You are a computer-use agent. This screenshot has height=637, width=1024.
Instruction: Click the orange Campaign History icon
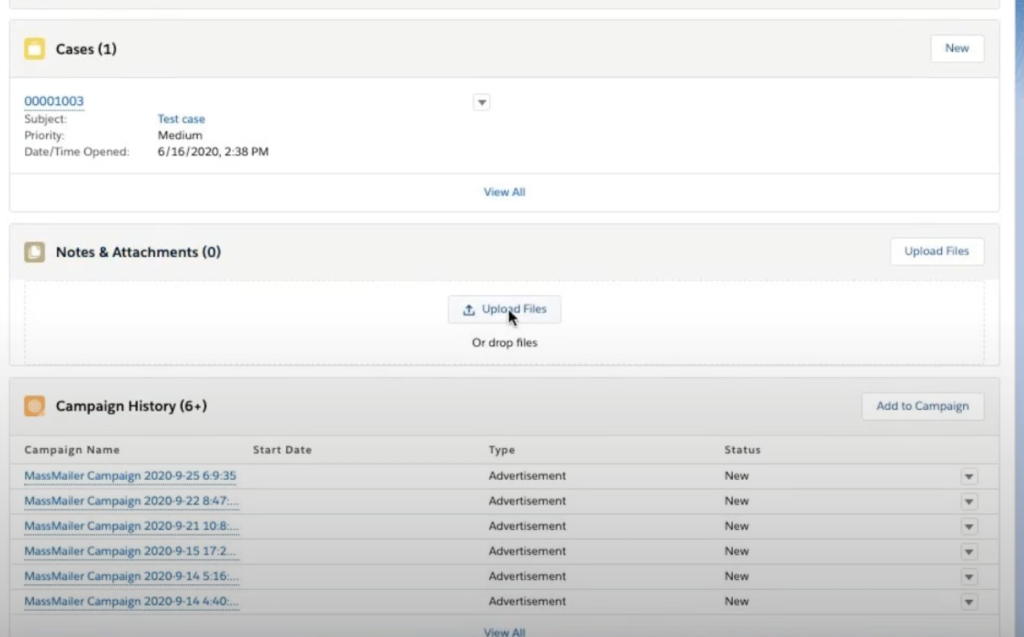point(35,406)
